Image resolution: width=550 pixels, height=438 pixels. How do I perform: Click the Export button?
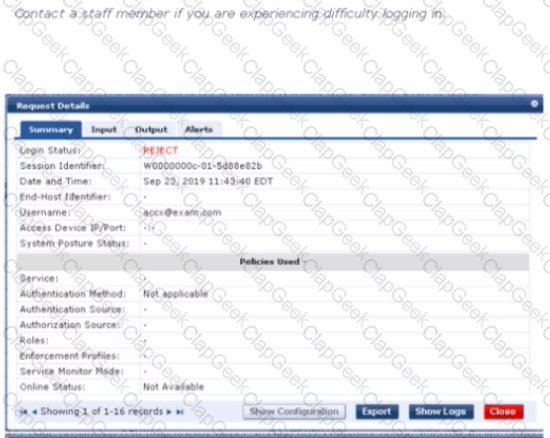[x=377, y=412]
